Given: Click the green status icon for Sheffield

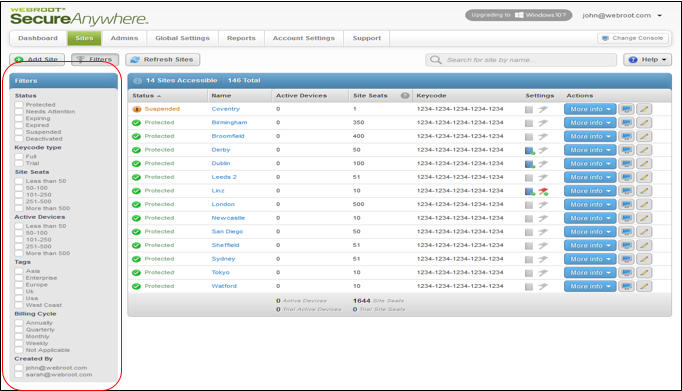Looking at the screenshot, I should click(137, 245).
